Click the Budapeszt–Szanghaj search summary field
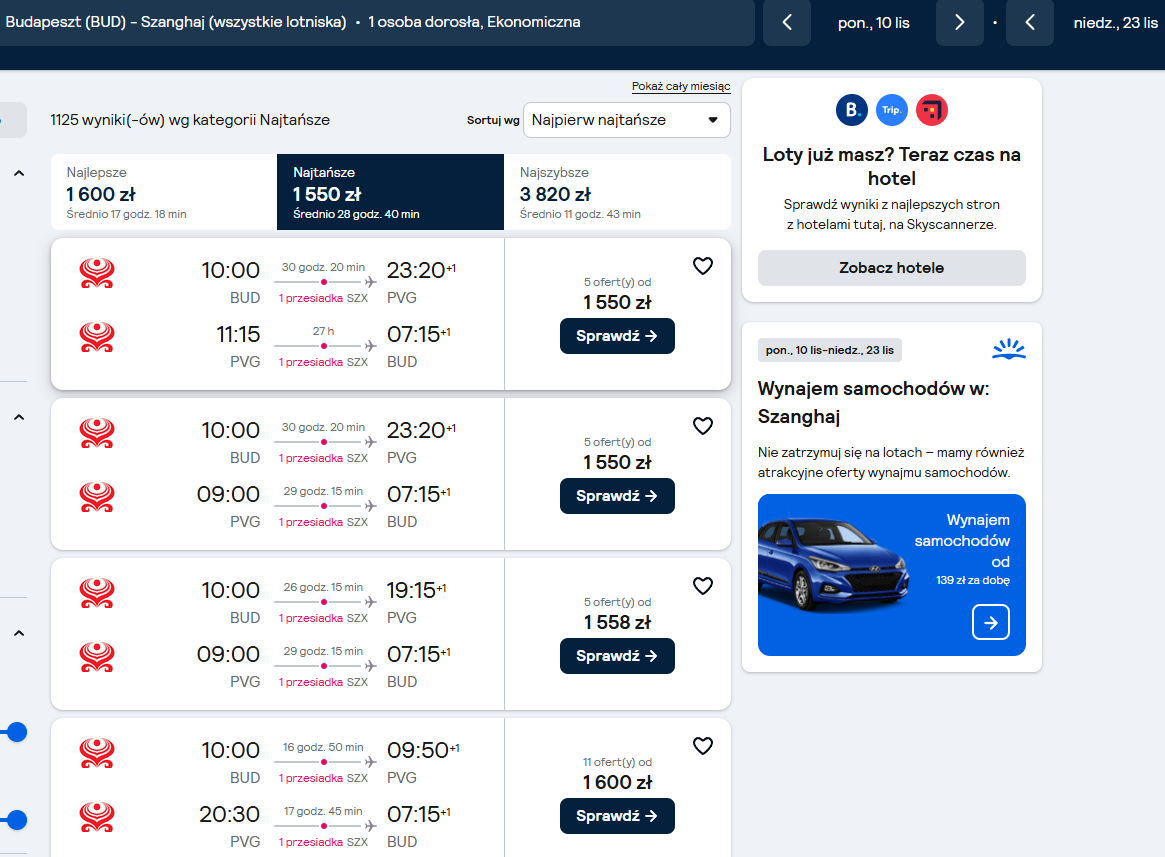This screenshot has width=1165, height=857. [x=375, y=22]
